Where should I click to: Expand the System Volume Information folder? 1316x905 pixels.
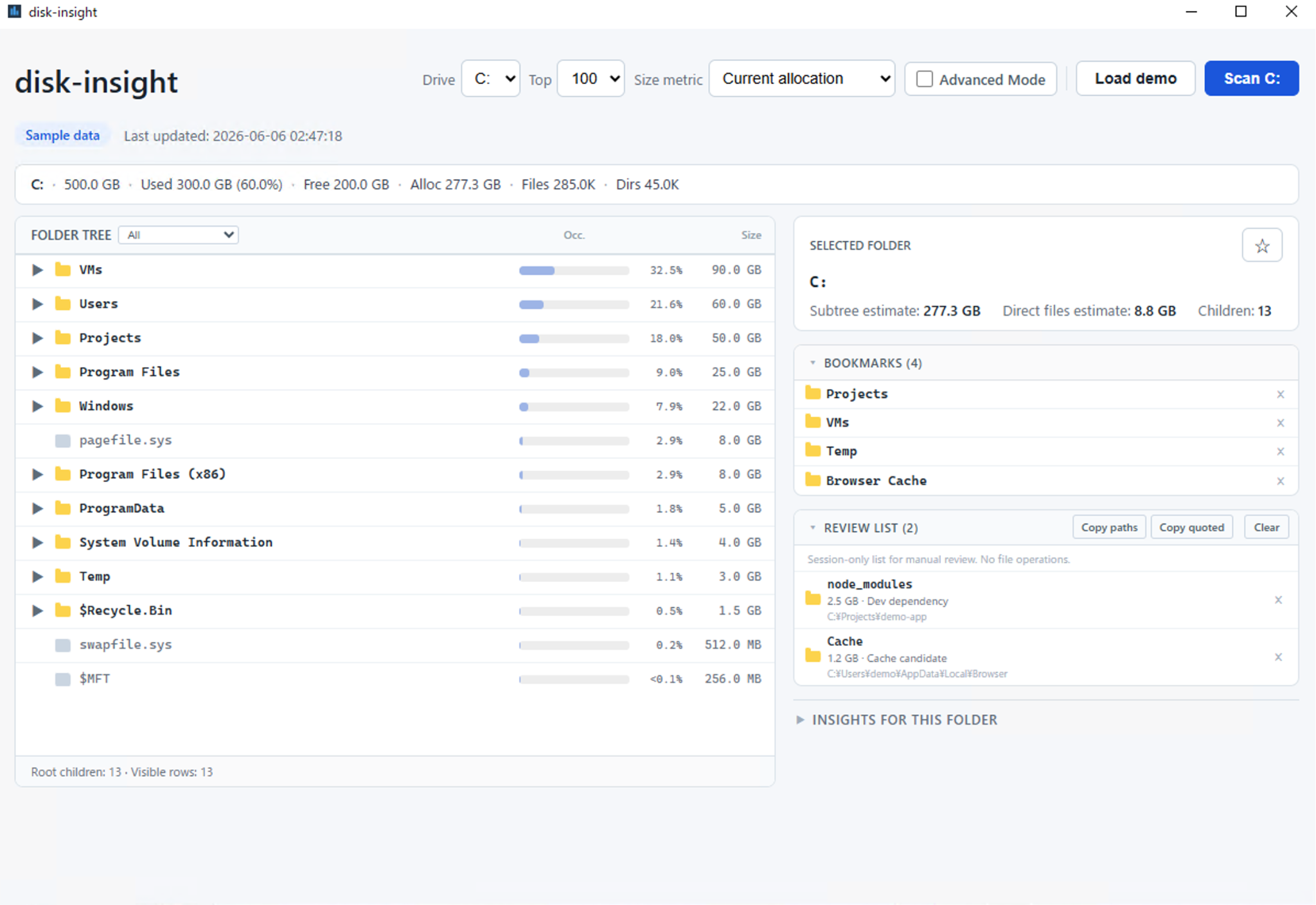point(37,542)
